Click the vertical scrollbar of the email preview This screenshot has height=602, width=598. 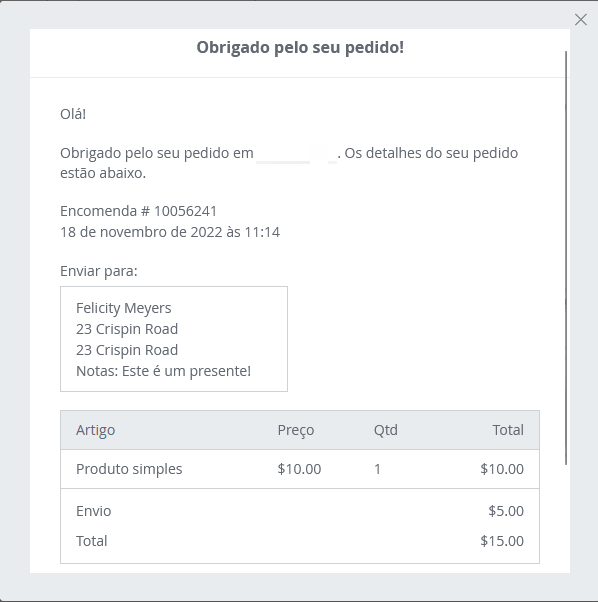coord(566,258)
